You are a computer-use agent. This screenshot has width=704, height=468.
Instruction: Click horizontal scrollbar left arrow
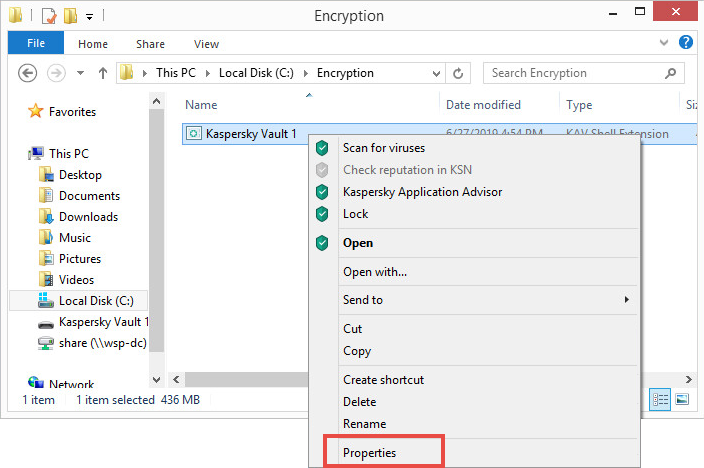176,380
